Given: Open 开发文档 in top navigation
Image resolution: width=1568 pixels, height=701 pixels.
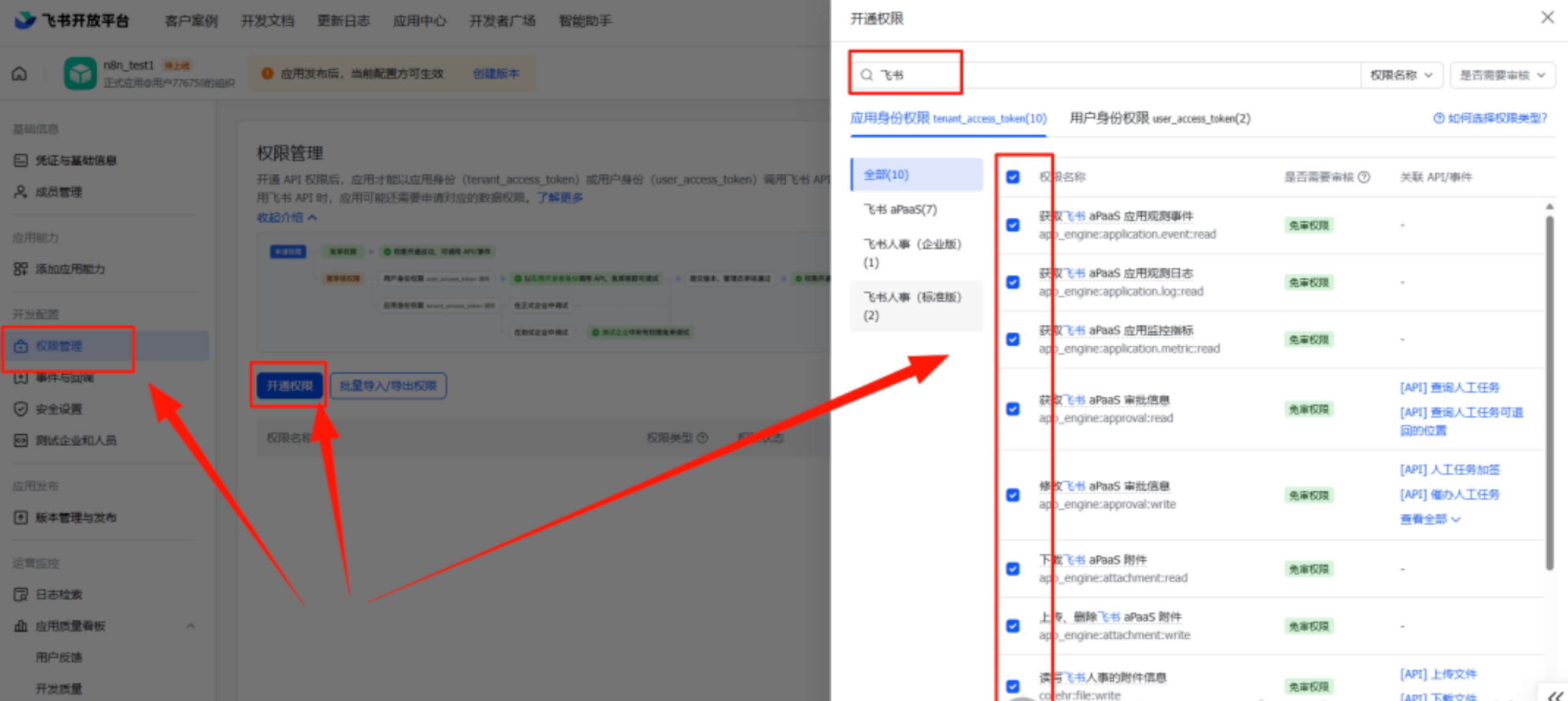Looking at the screenshot, I should coord(267,21).
